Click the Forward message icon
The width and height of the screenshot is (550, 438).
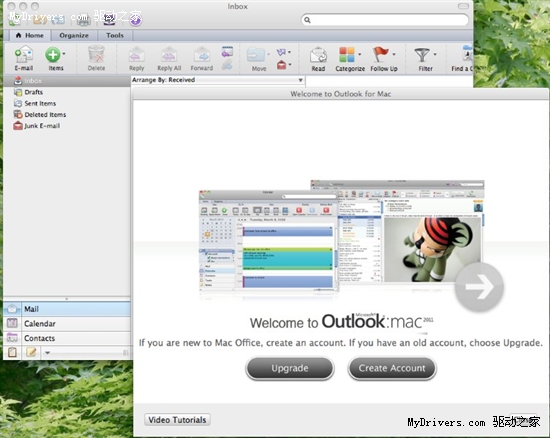(202, 55)
